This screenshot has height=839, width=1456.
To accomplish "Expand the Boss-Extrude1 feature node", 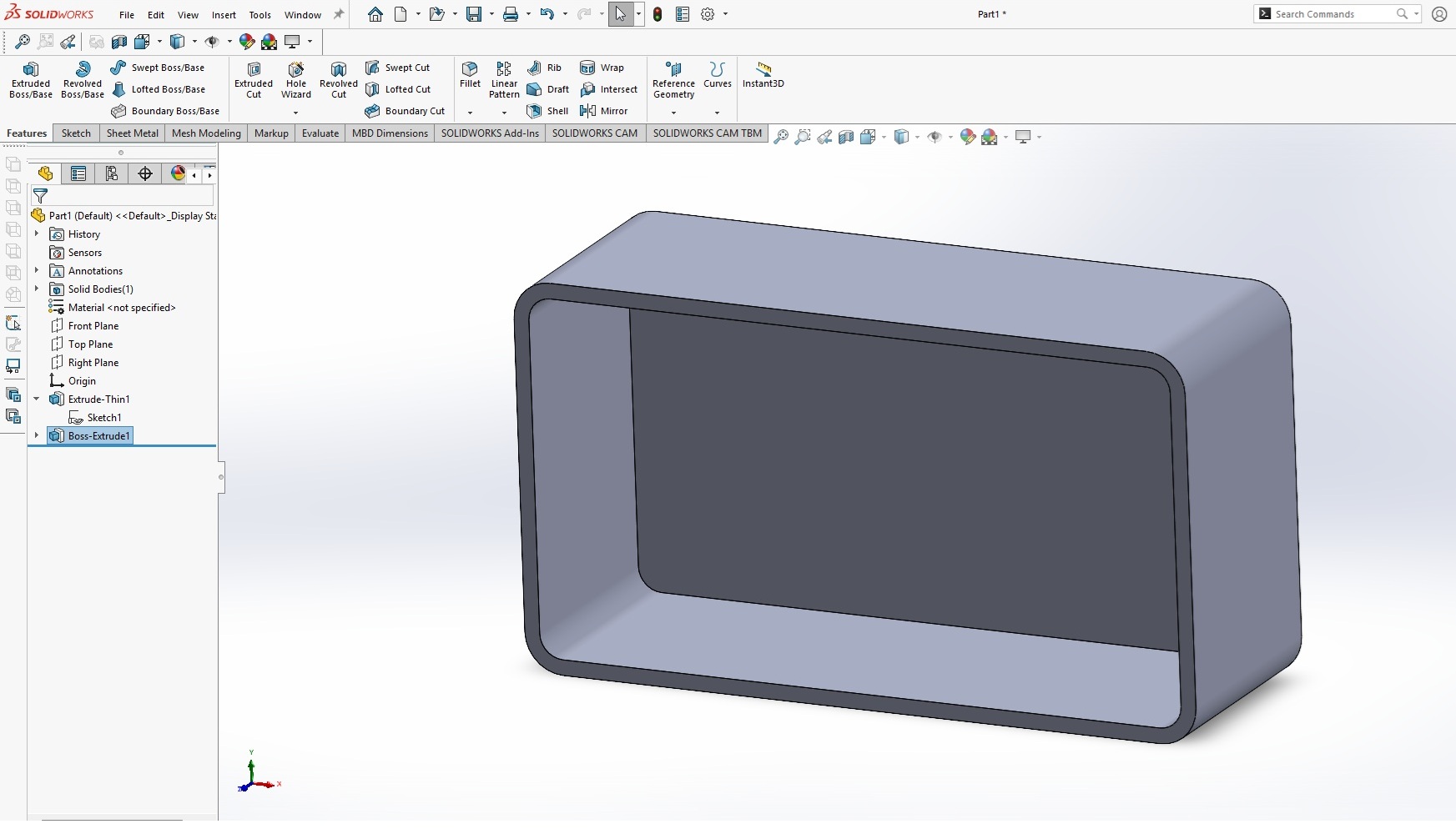I will [37, 435].
